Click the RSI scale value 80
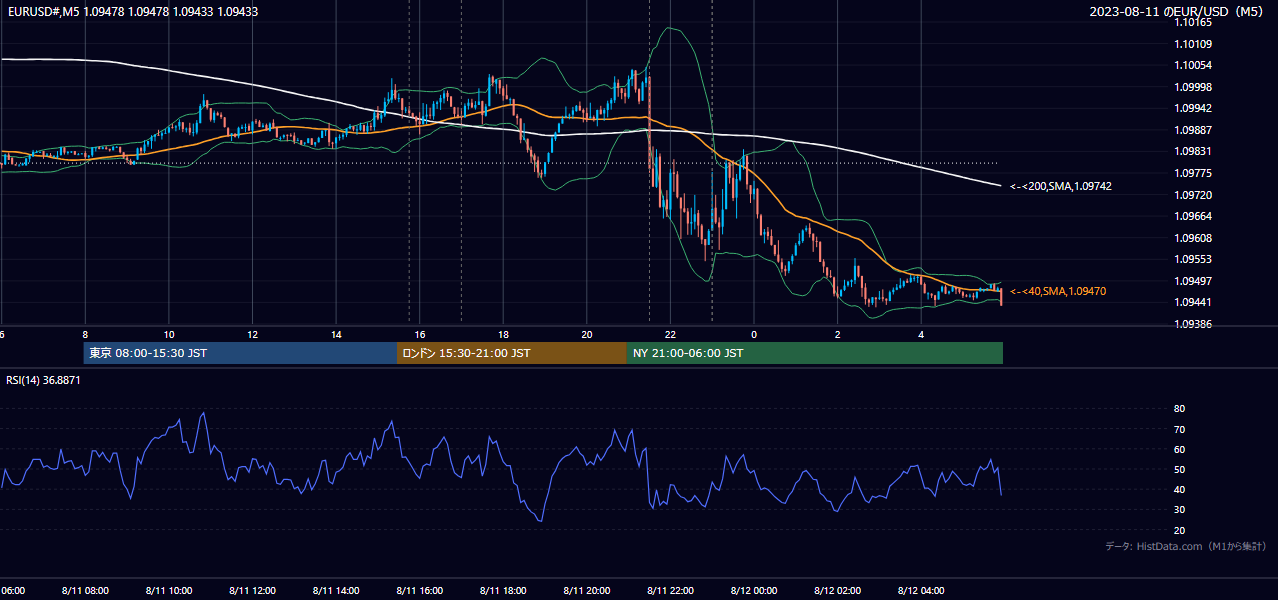This screenshot has width=1278, height=600. pyautogui.click(x=1179, y=409)
